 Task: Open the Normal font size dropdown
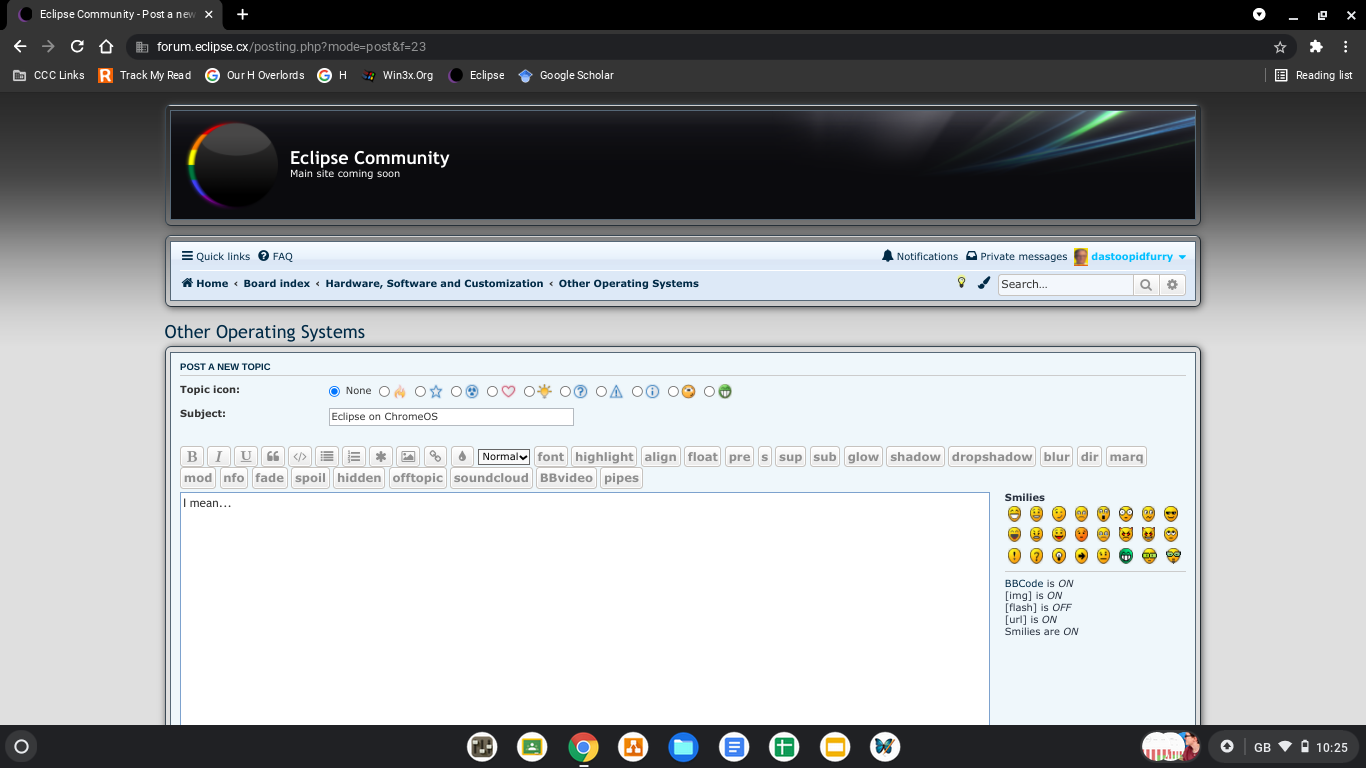pyautogui.click(x=504, y=457)
